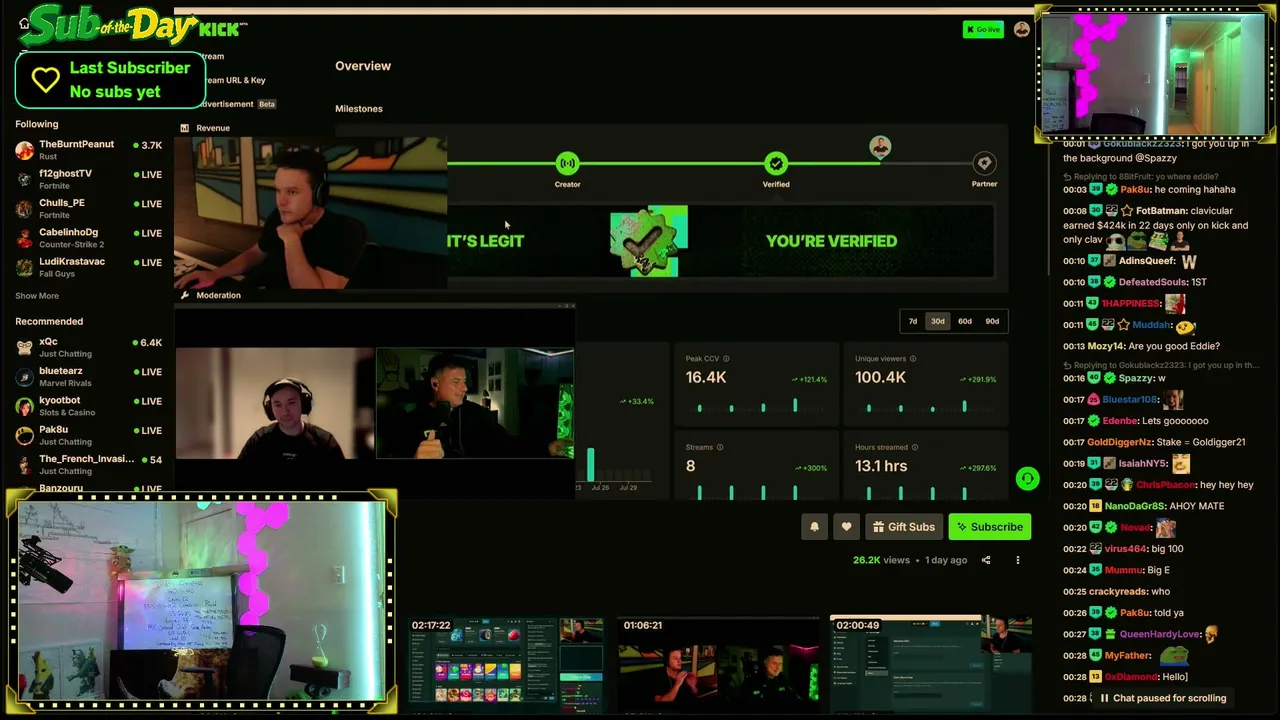The height and width of the screenshot is (720, 1280).
Task: Open bluetearz channel avatar
Action: (24, 377)
